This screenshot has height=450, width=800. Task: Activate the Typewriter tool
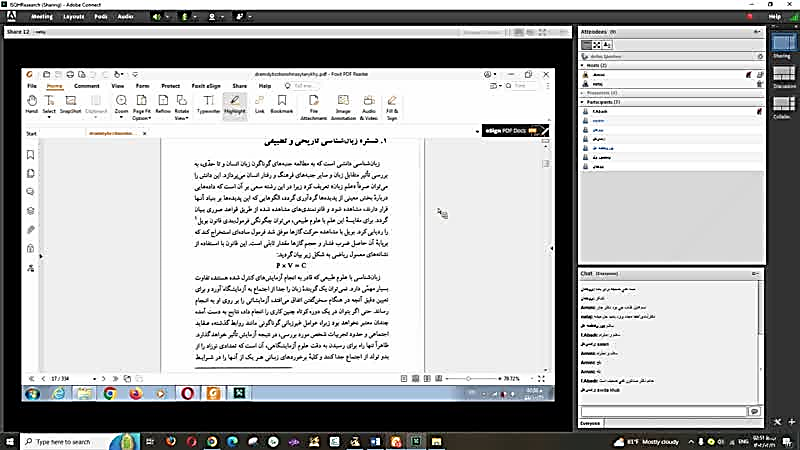pyautogui.click(x=208, y=104)
